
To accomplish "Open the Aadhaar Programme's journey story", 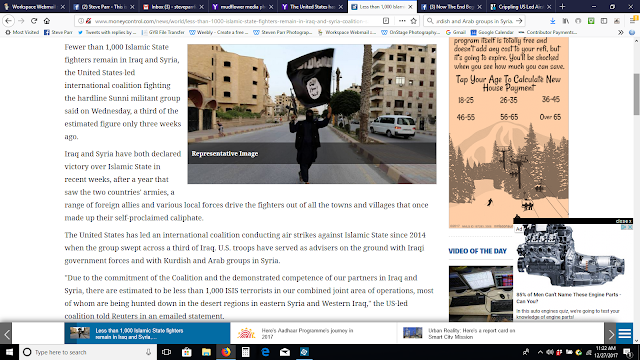I will coord(313,333).
